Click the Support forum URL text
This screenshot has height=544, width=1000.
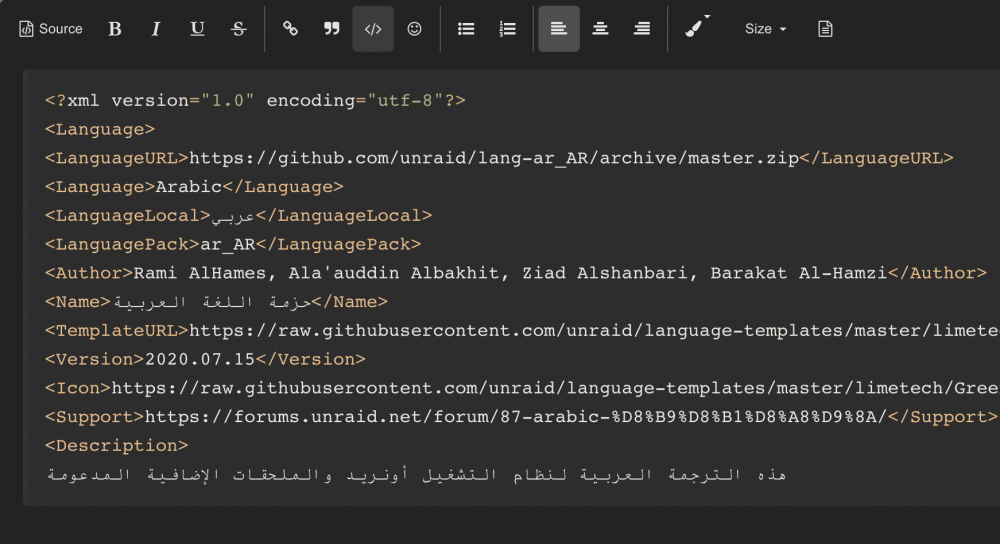point(516,417)
